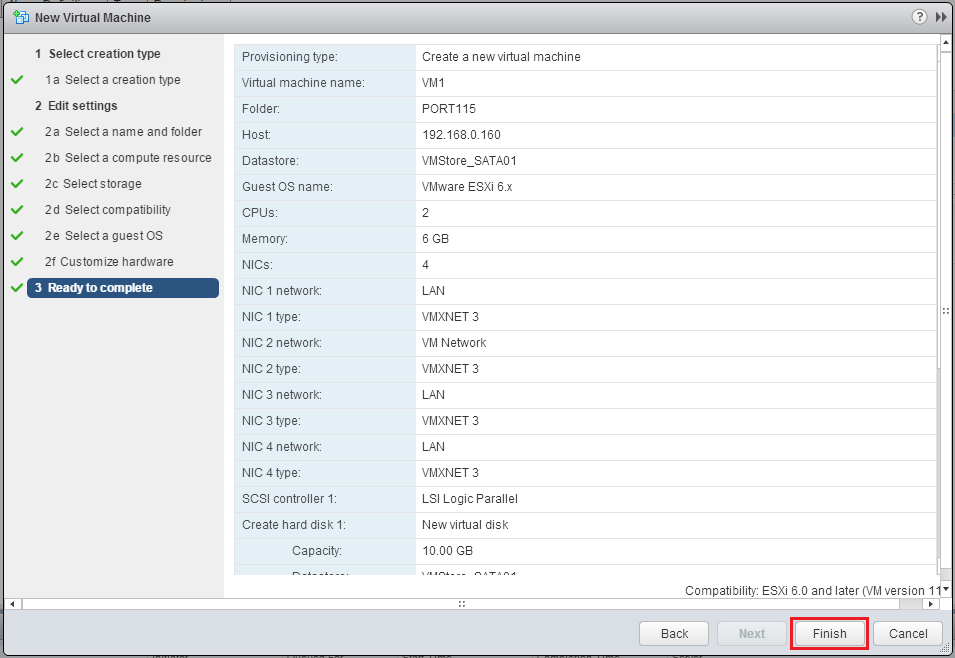Screen dimensions: 955x658
Task: Click the VM1 virtual machine name value
Action: (433, 83)
